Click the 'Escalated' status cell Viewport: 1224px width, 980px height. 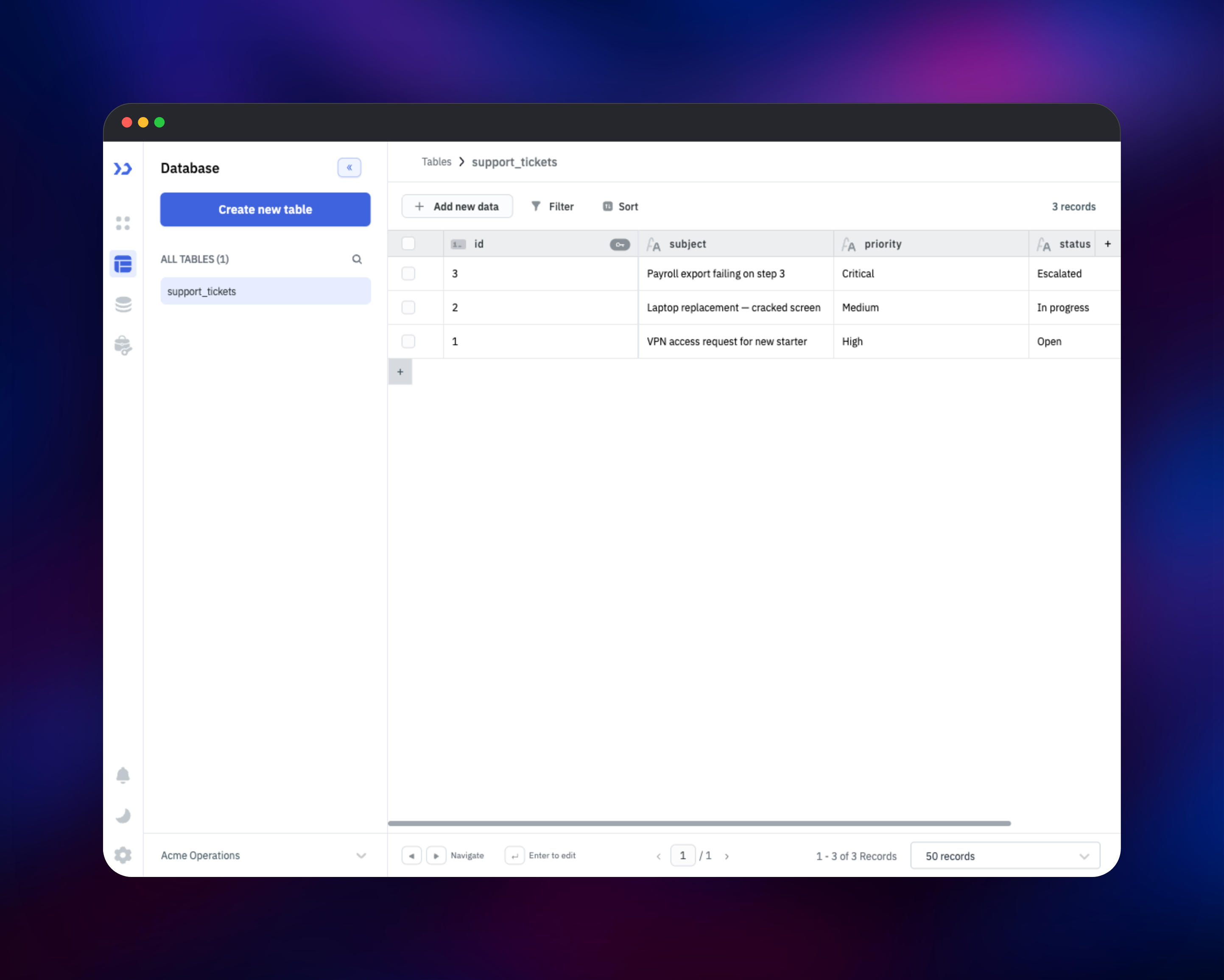pos(1075,274)
